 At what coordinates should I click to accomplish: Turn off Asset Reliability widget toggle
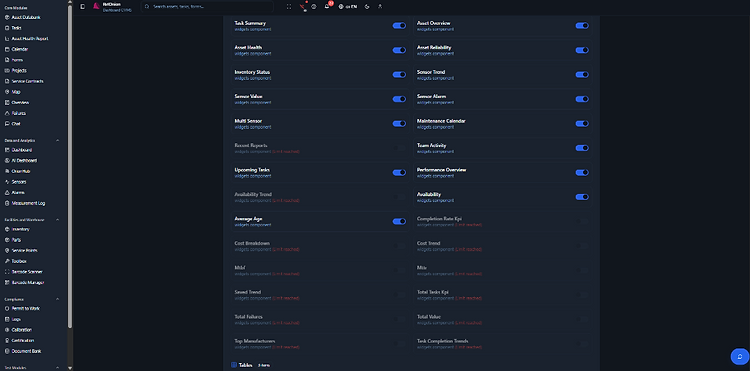tap(582, 50)
